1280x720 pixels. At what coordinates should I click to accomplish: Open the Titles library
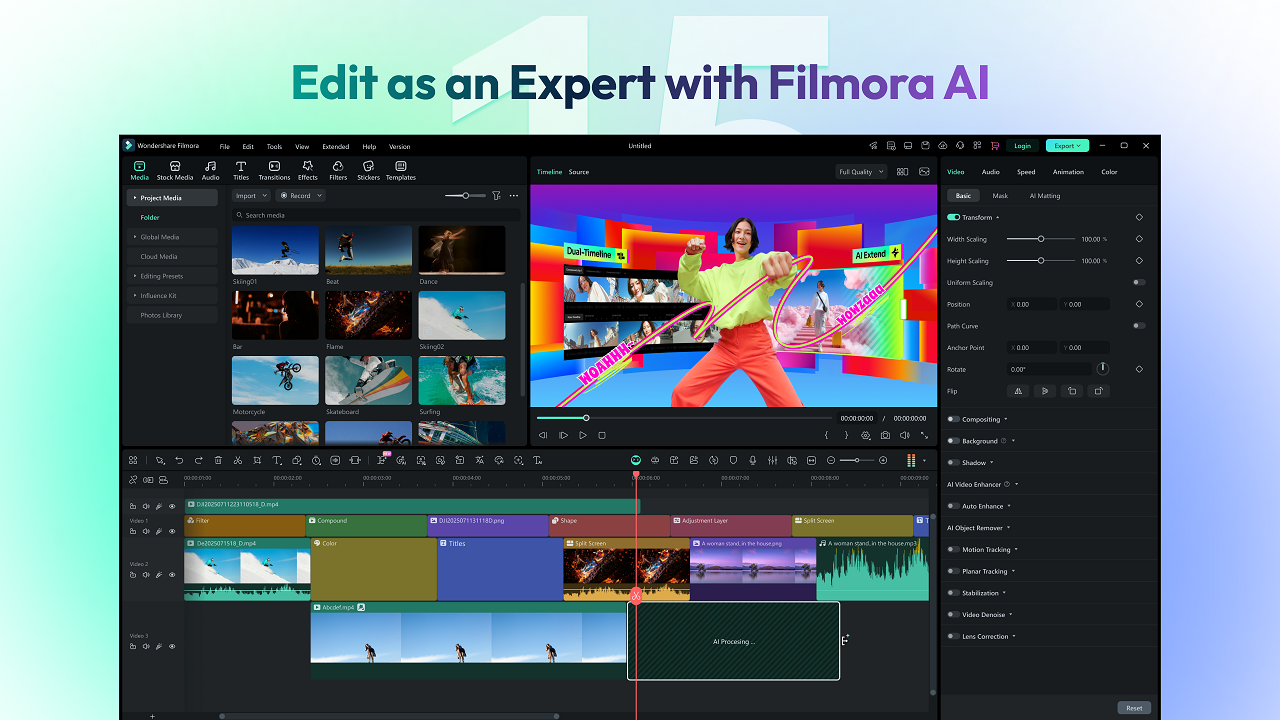(x=241, y=170)
